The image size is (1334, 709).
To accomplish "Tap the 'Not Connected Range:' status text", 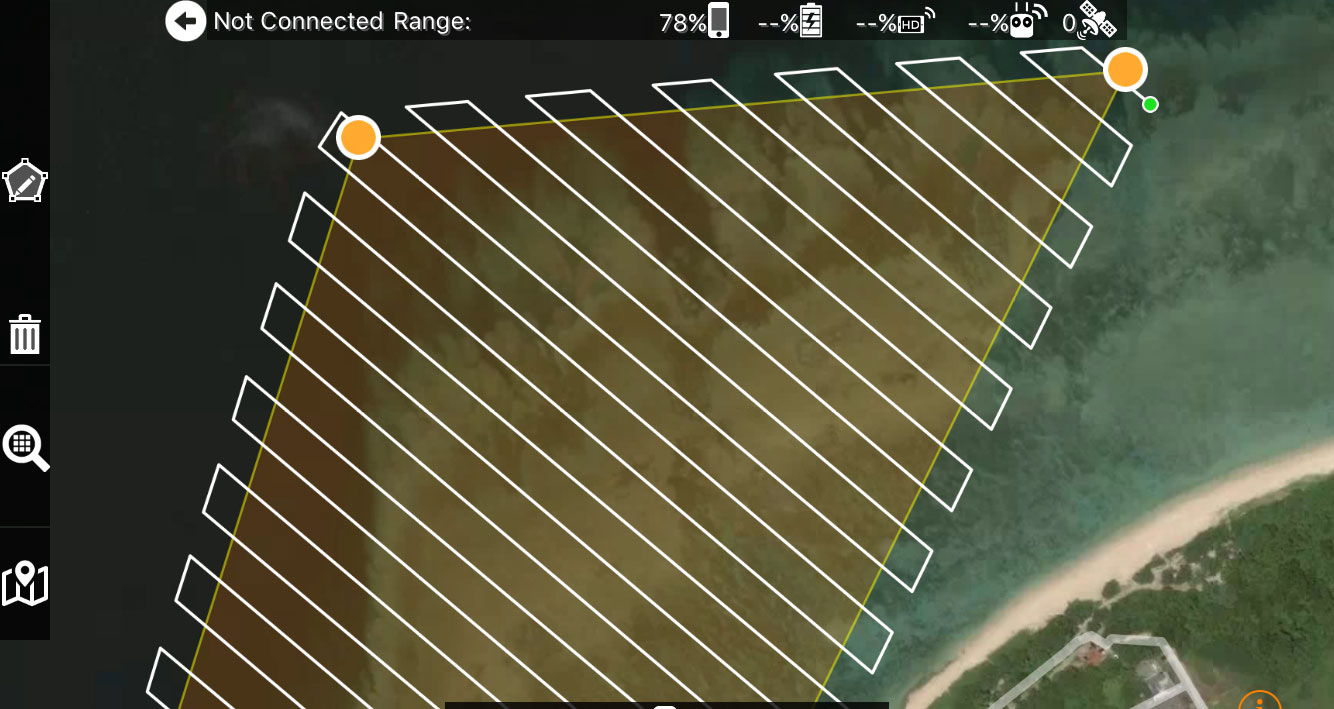I will click(342, 21).
